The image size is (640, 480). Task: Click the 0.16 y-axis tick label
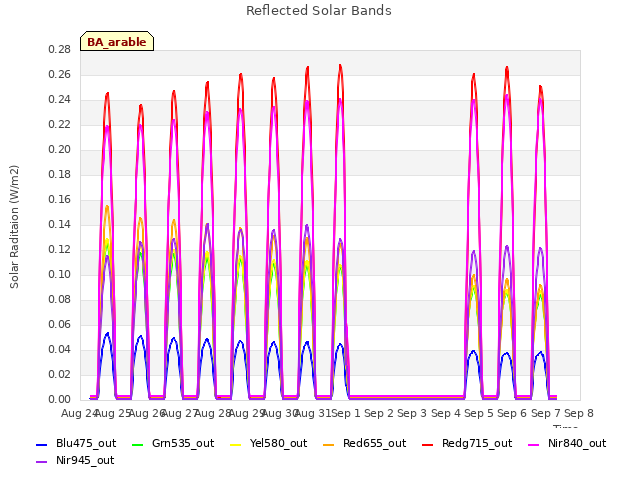pyautogui.click(x=60, y=200)
